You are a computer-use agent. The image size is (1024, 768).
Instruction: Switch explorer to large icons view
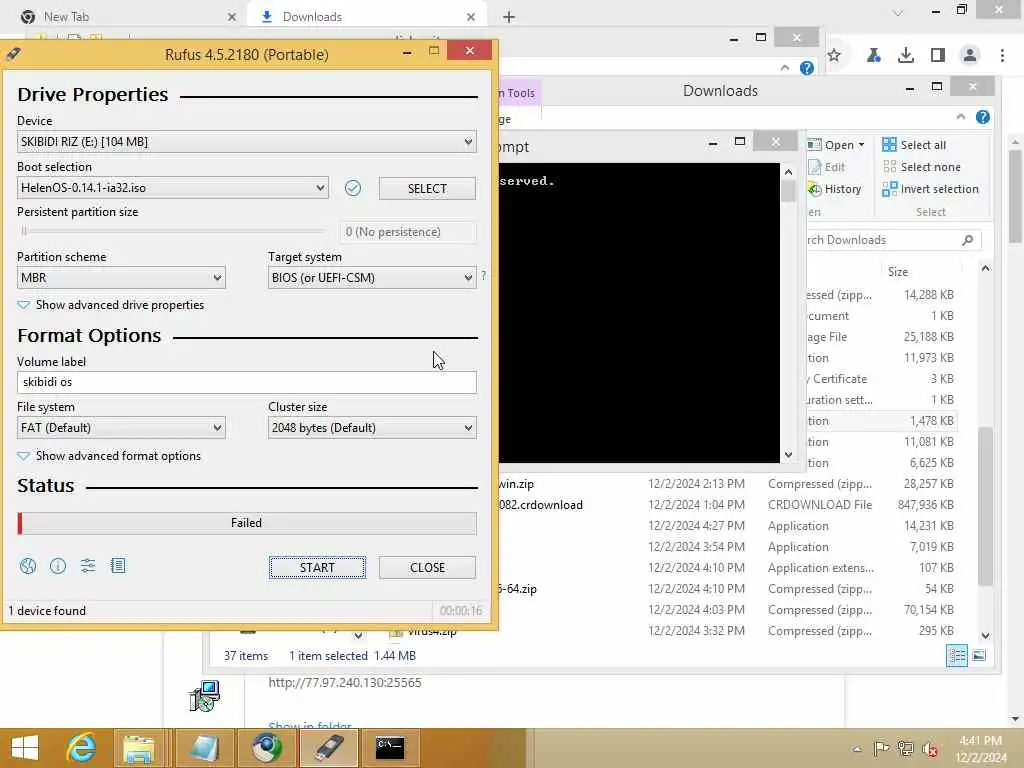point(979,656)
